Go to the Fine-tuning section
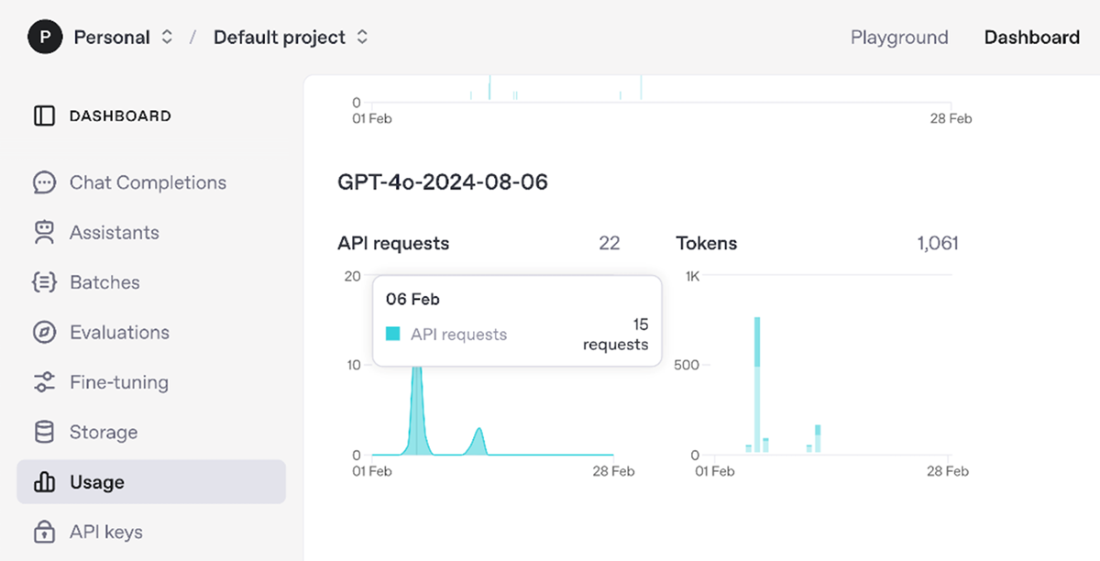This screenshot has width=1100, height=561. 118,383
